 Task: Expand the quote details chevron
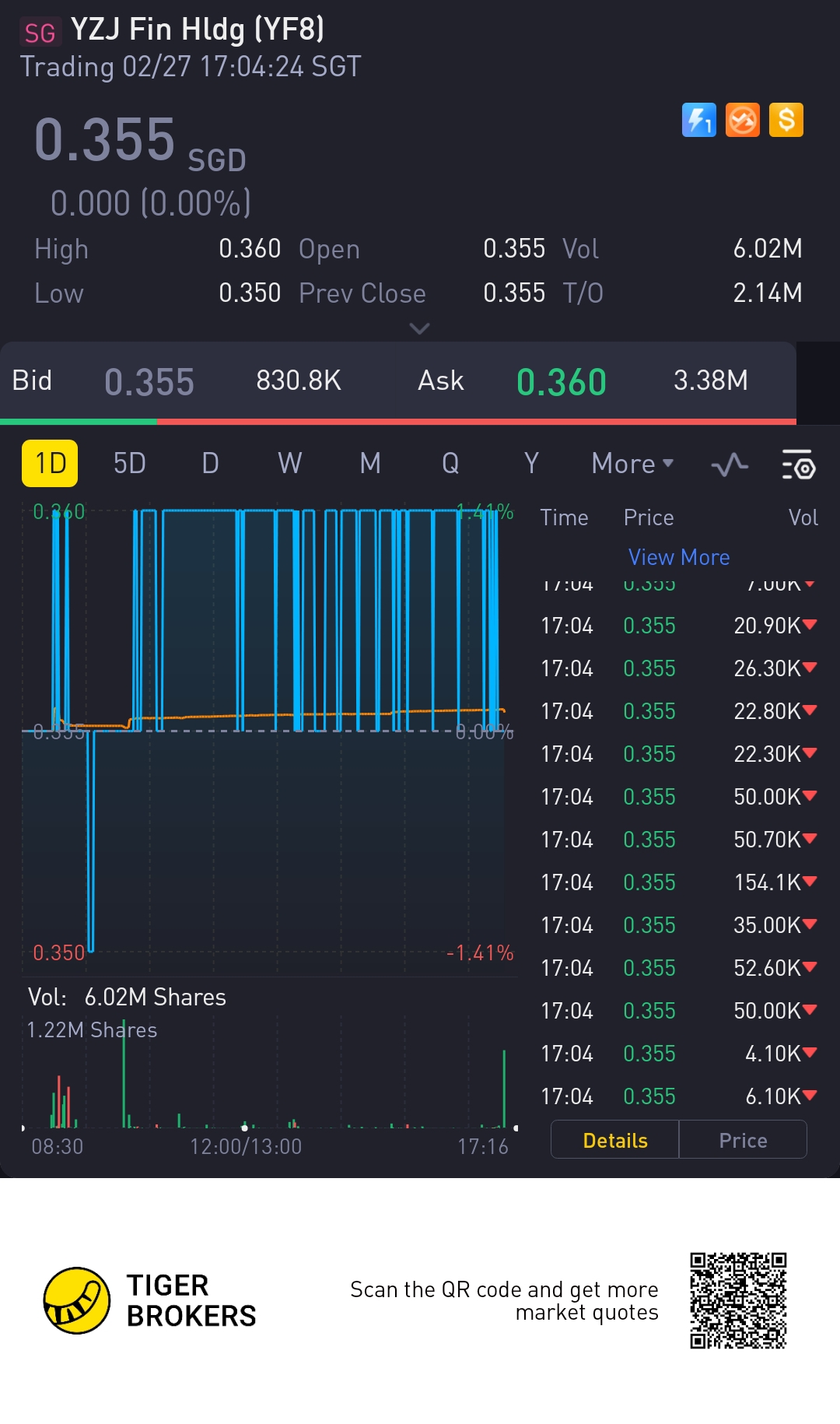click(x=419, y=328)
